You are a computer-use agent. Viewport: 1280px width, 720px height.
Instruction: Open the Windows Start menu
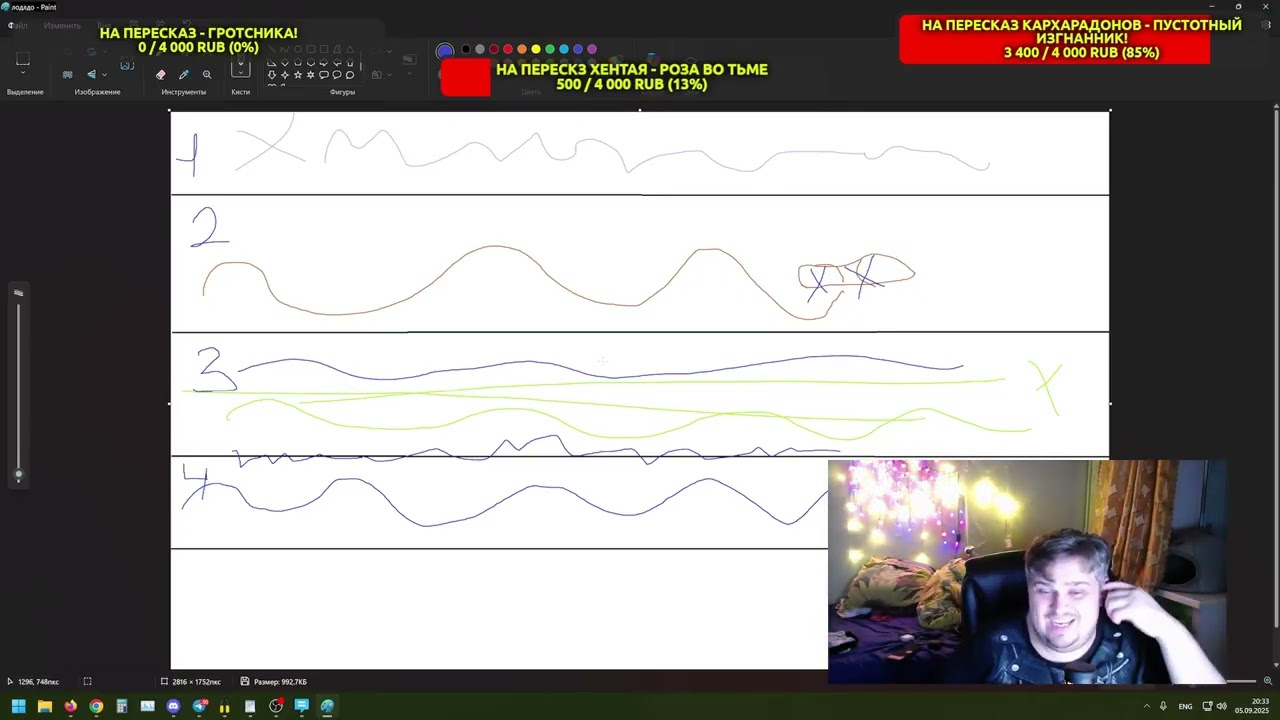click(x=19, y=706)
